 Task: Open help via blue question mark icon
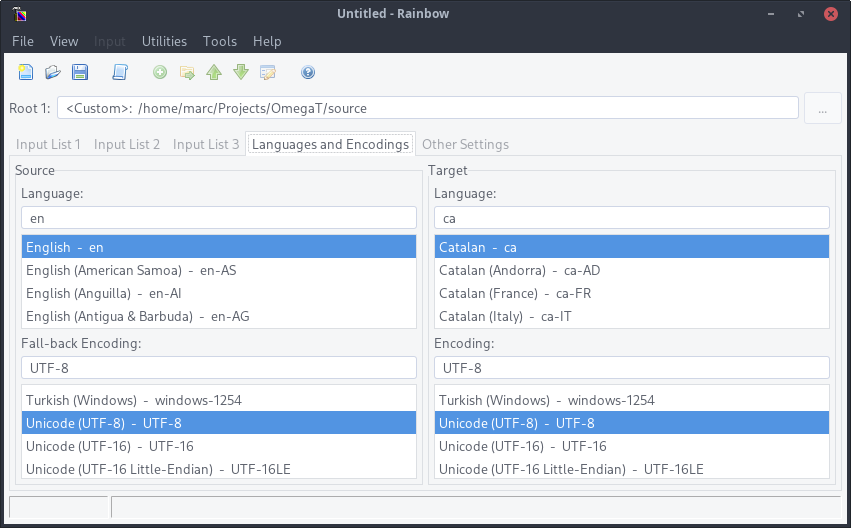[x=308, y=72]
